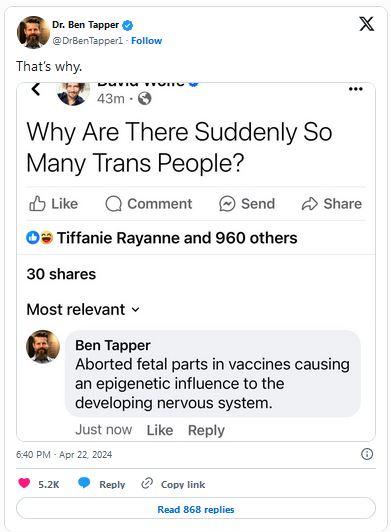Open Read 868 replies
Viewport: 391px width, 532px height.
click(x=196, y=509)
